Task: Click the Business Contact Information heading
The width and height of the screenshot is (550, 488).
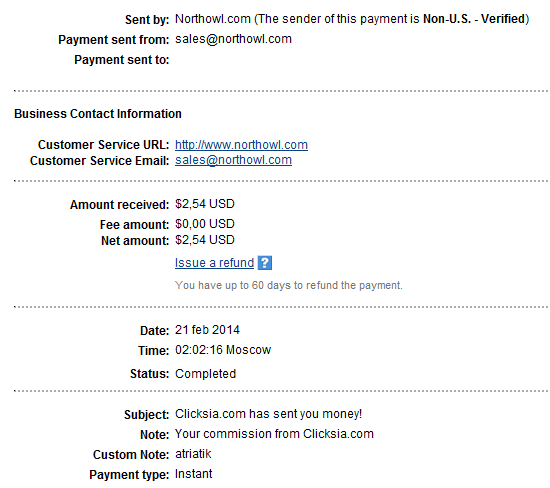Action: click(98, 114)
